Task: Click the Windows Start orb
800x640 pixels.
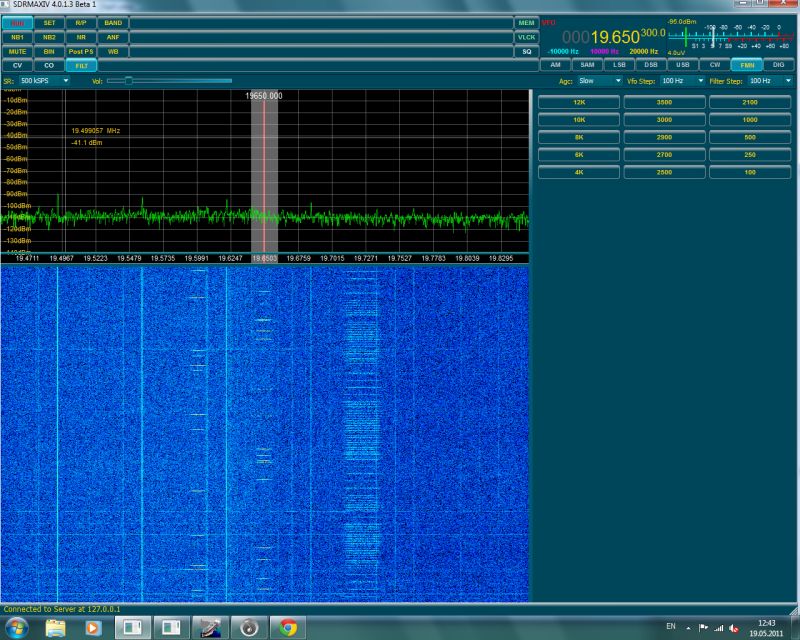Action: coord(17,627)
